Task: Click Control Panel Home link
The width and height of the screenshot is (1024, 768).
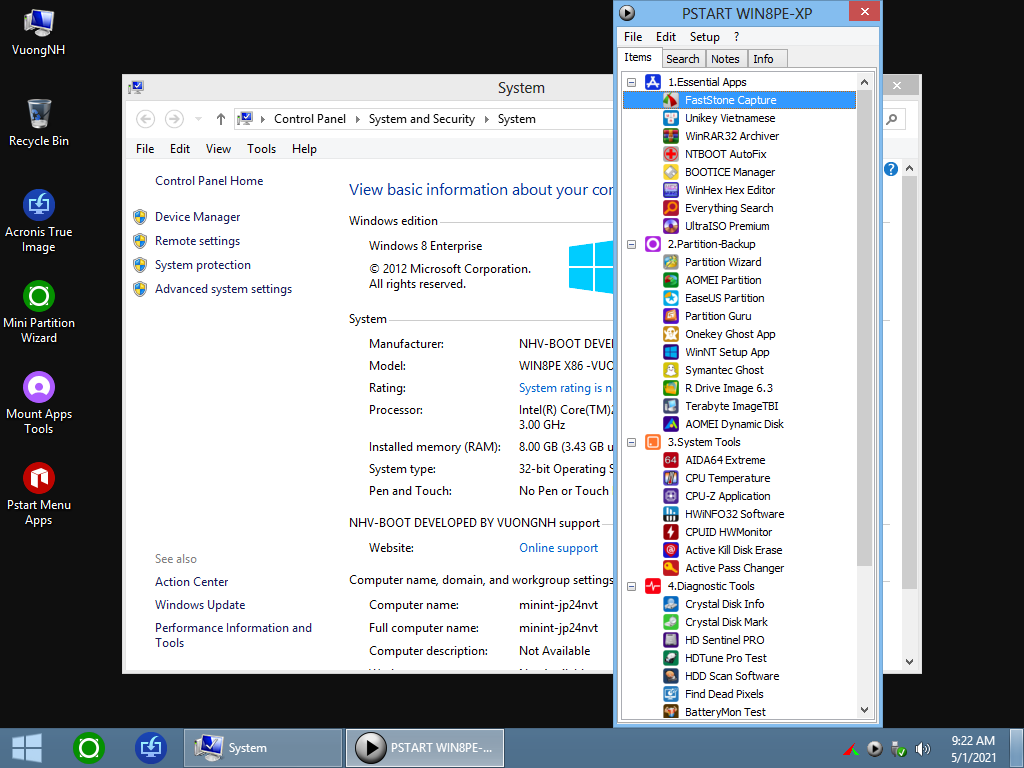Action: tap(209, 181)
